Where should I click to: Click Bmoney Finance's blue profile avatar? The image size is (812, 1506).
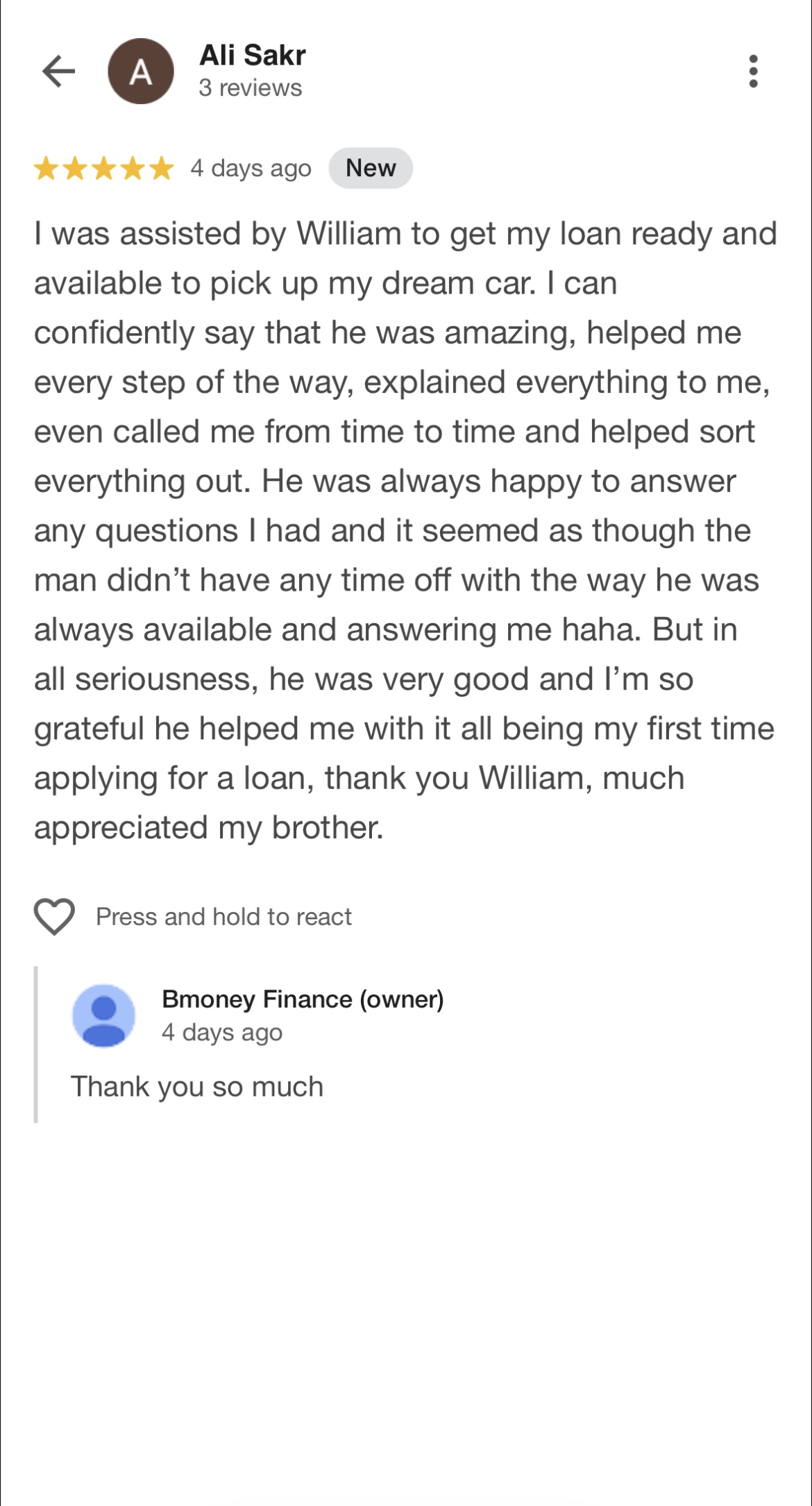104,1015
